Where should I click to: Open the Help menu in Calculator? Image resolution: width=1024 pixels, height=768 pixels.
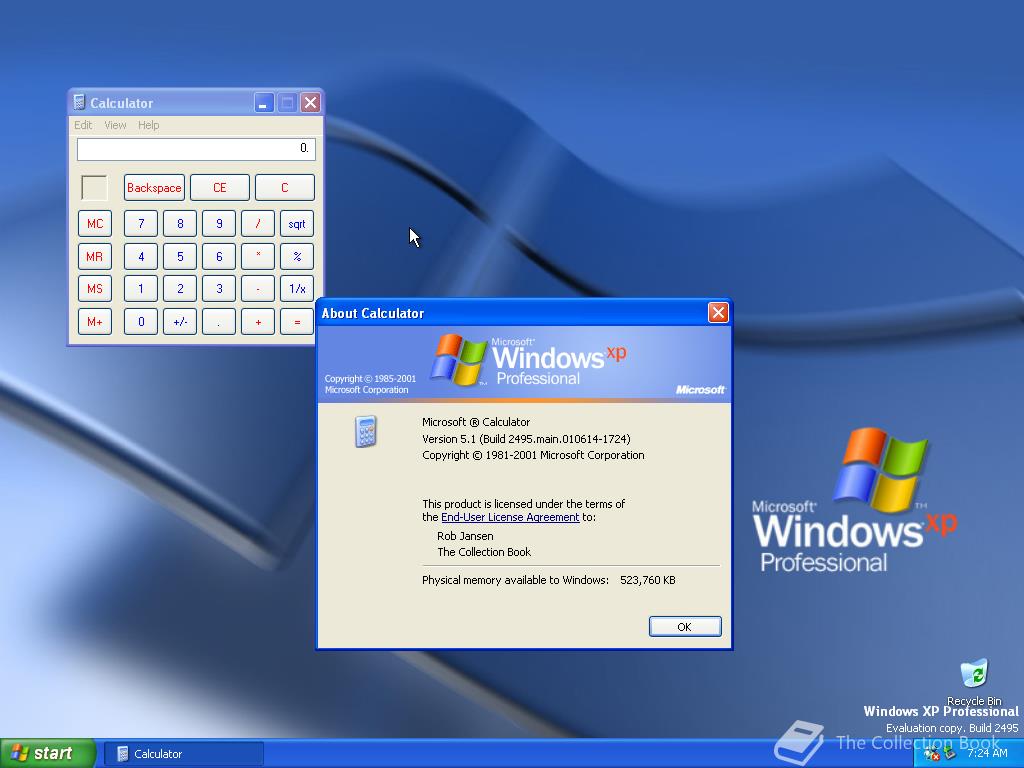pos(148,125)
